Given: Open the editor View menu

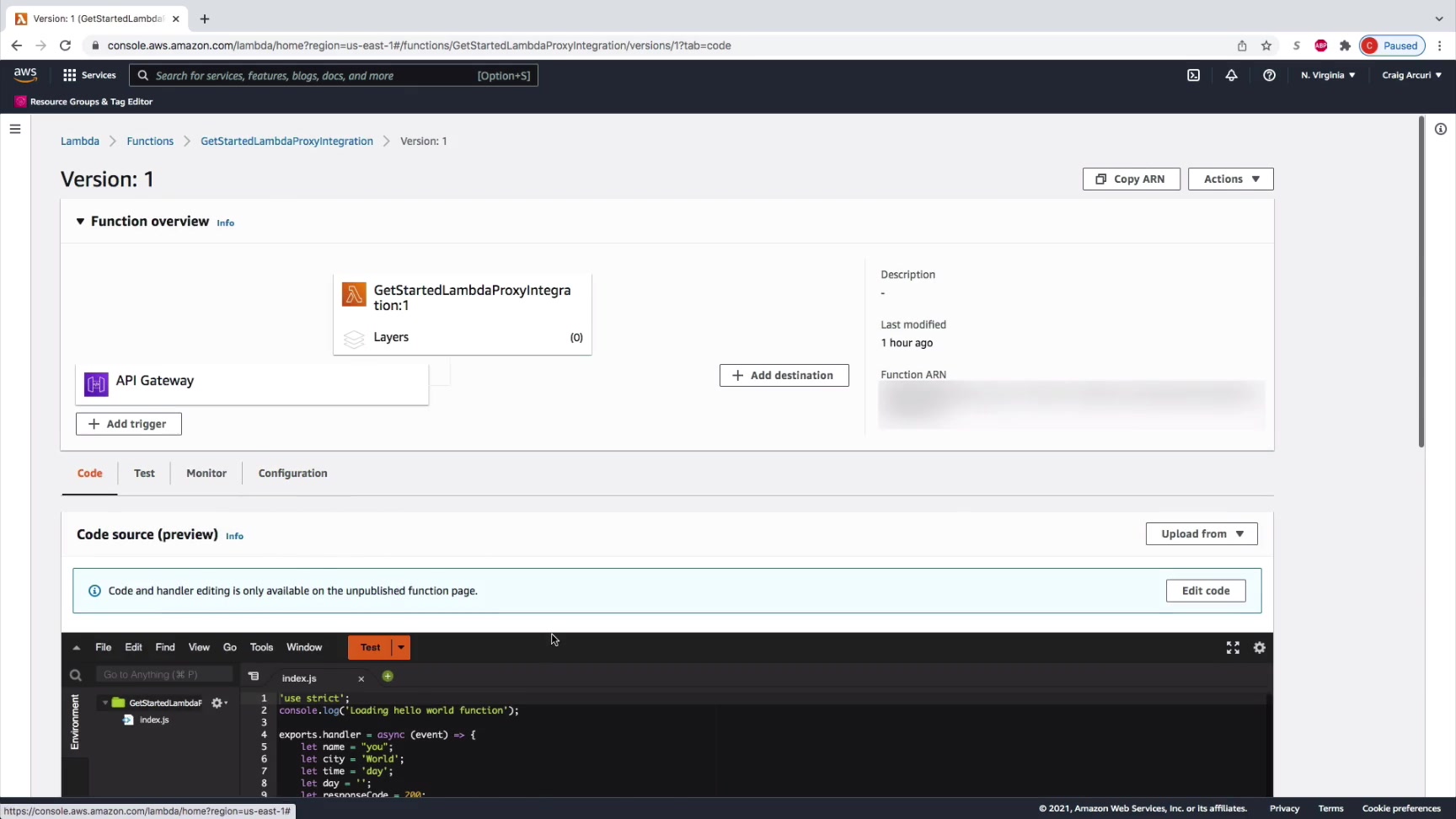Looking at the screenshot, I should coord(199,647).
